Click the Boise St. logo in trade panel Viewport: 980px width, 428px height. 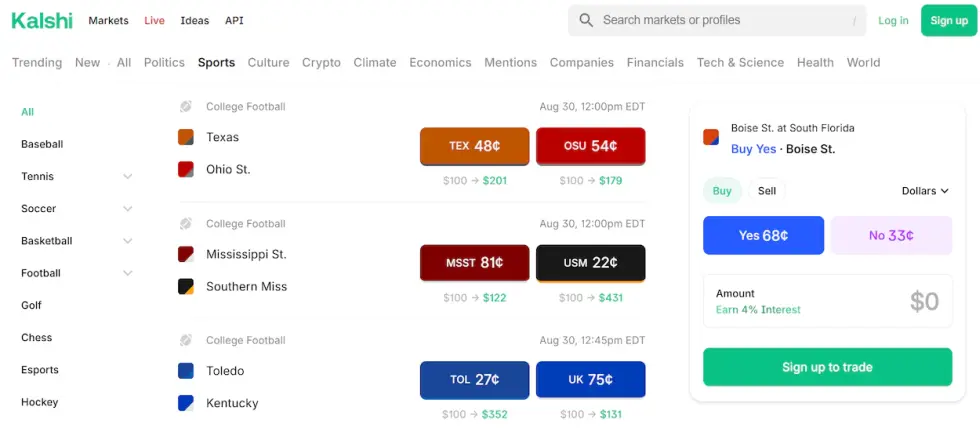(711, 137)
